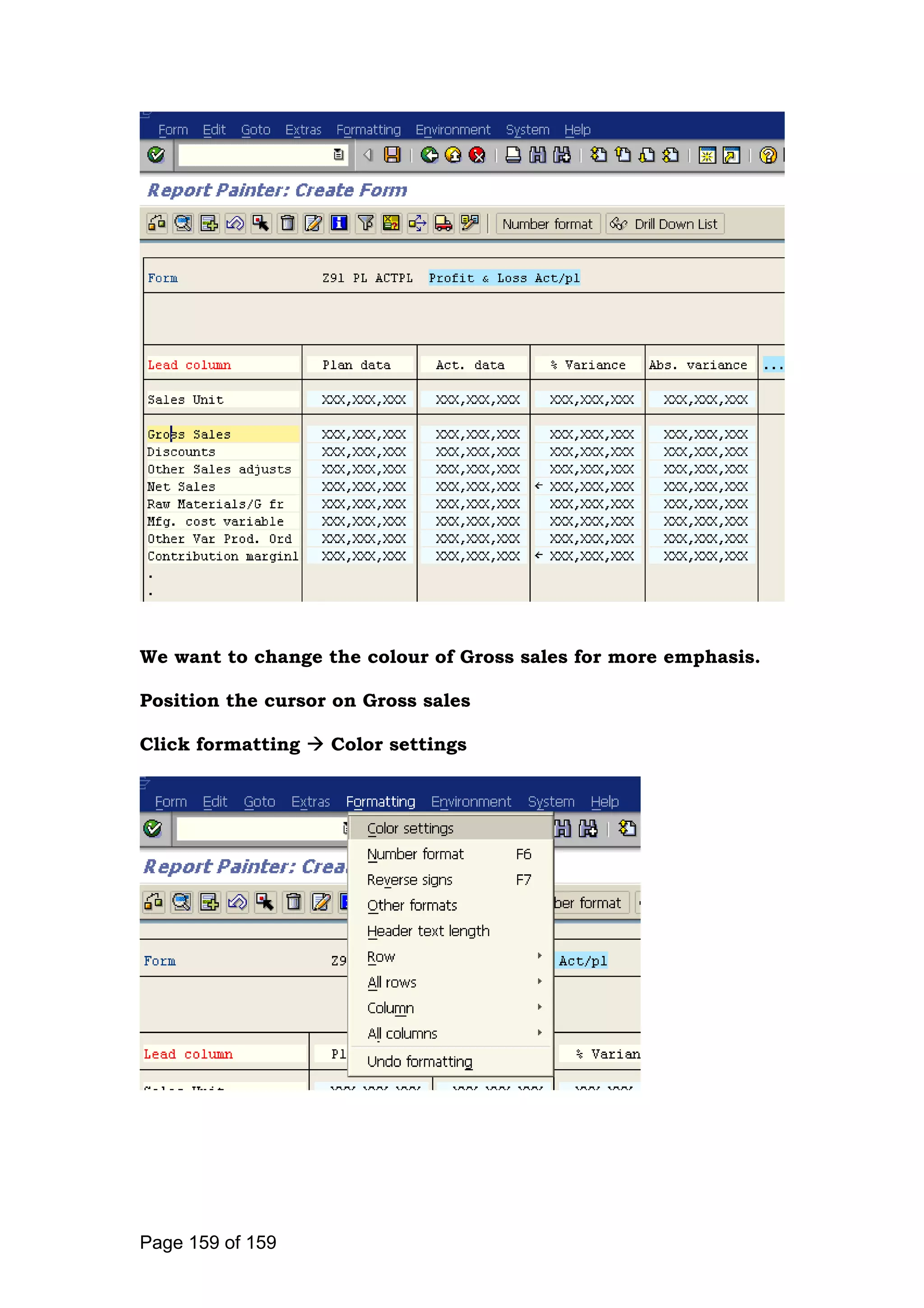
Task: Click trash can Delete icon in lower screenshot
Action: pos(294,902)
